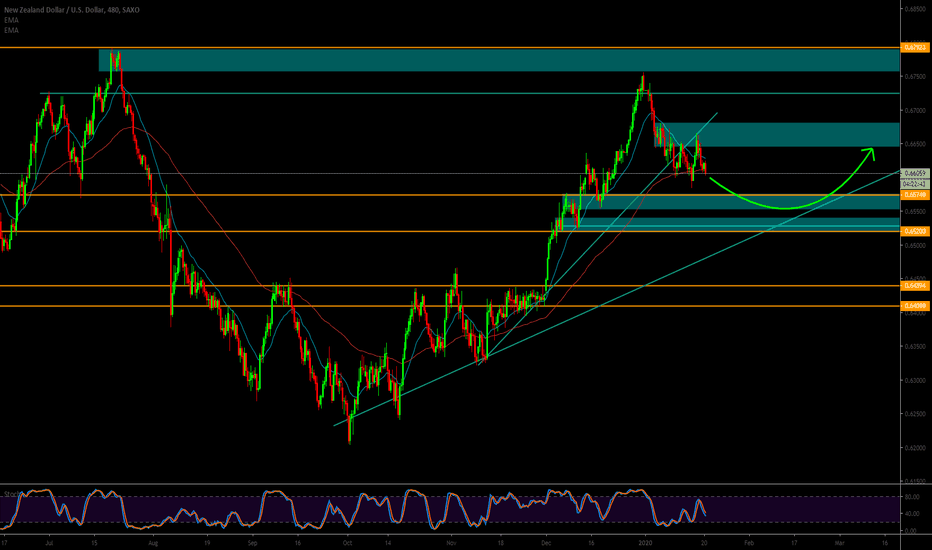Select the orange 0.64394 price label
The image size is (932, 550).
(x=915, y=286)
